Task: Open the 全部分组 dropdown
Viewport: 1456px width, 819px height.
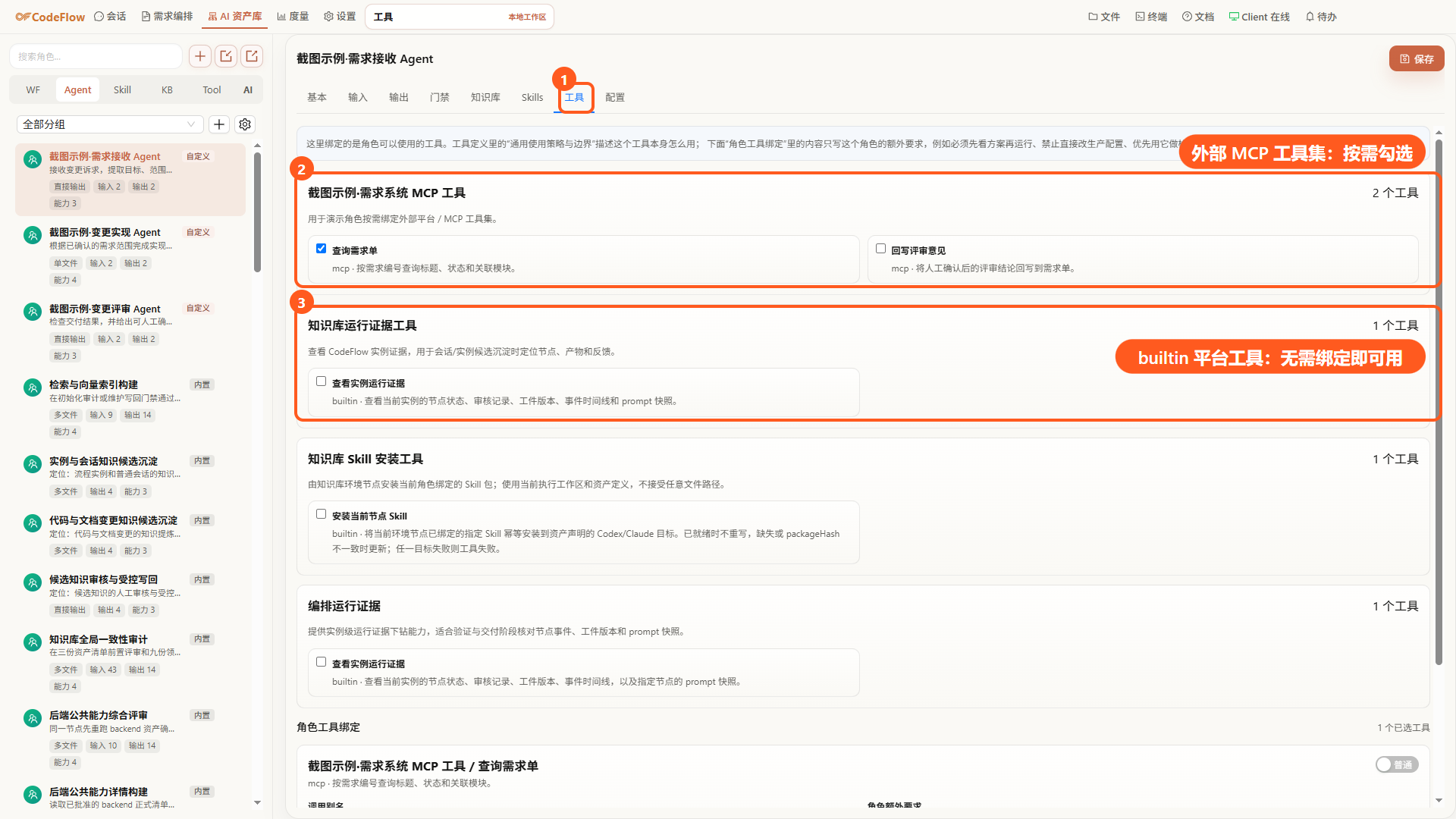Action: [110, 124]
